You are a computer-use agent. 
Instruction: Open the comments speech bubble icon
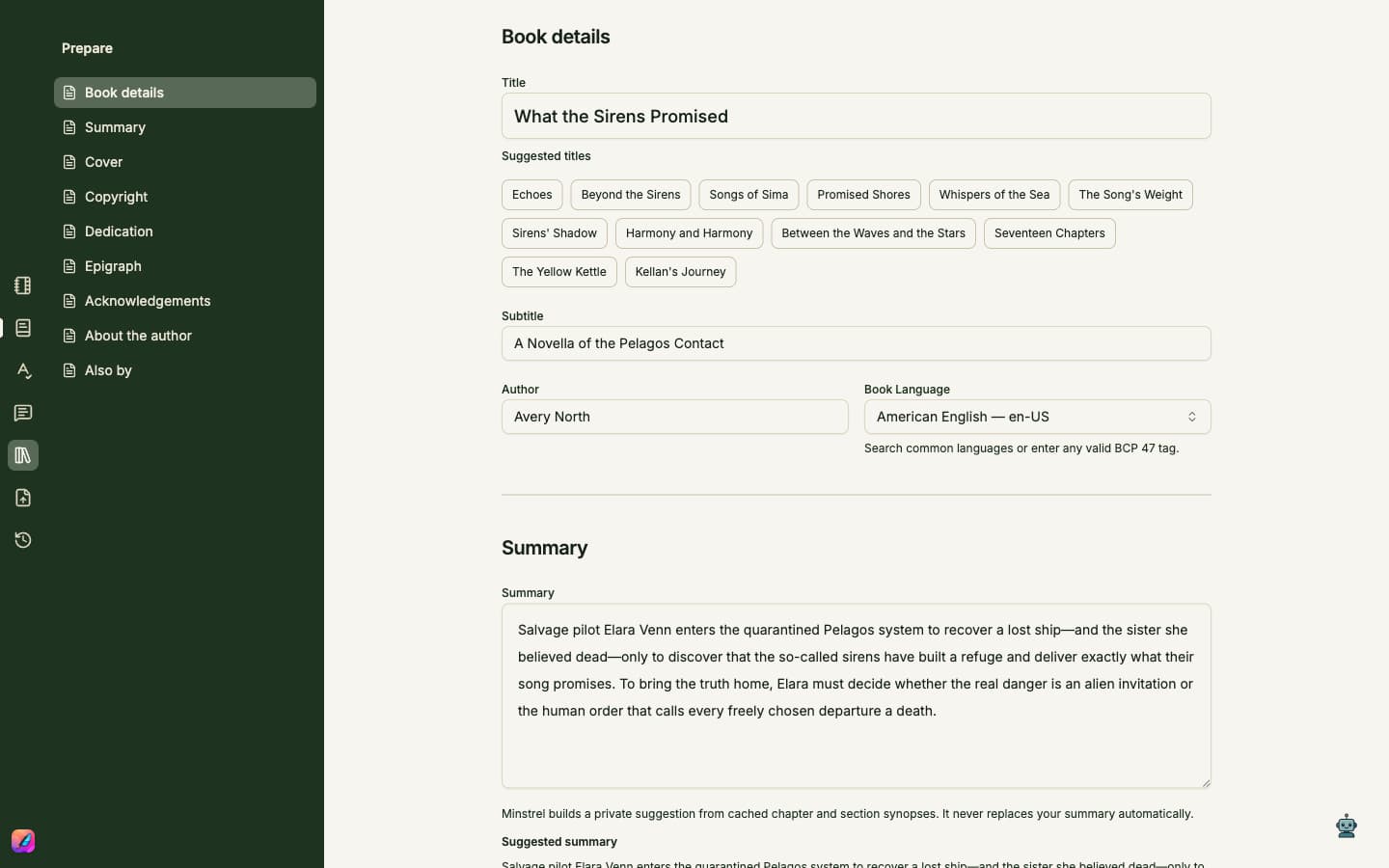[23, 413]
